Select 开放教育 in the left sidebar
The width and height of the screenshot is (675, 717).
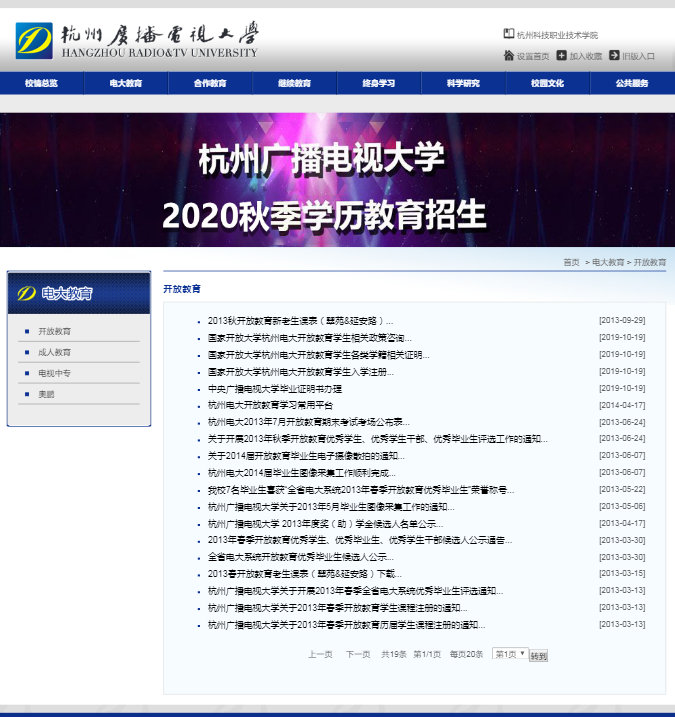54,331
